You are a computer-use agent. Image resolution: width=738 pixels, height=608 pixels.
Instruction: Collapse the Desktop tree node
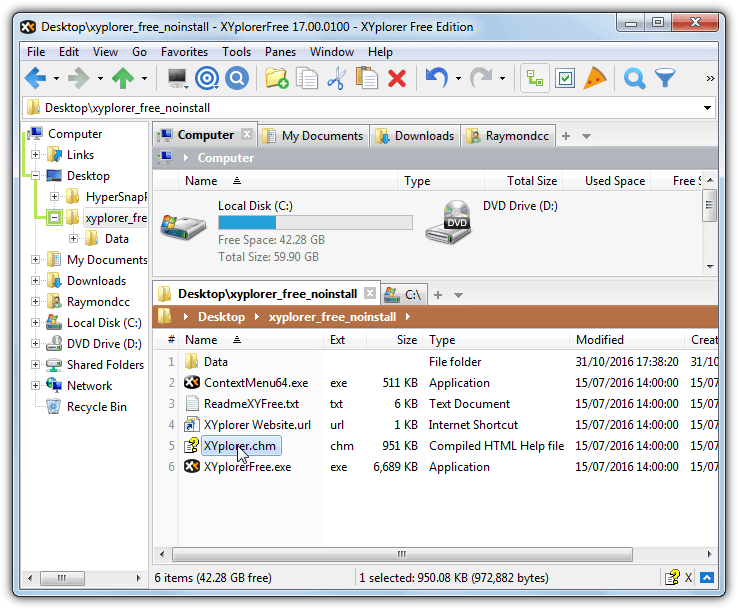(35, 176)
